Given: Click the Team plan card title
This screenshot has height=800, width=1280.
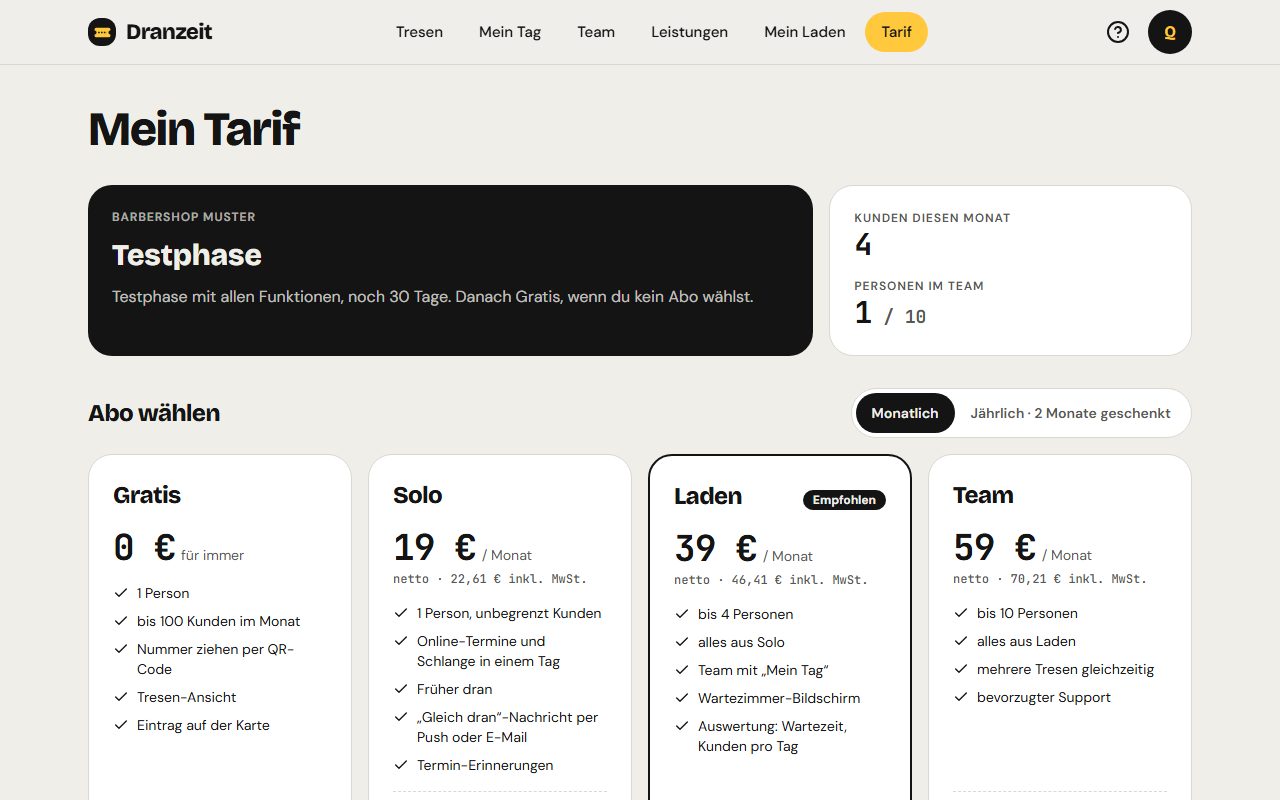Looking at the screenshot, I should [983, 495].
